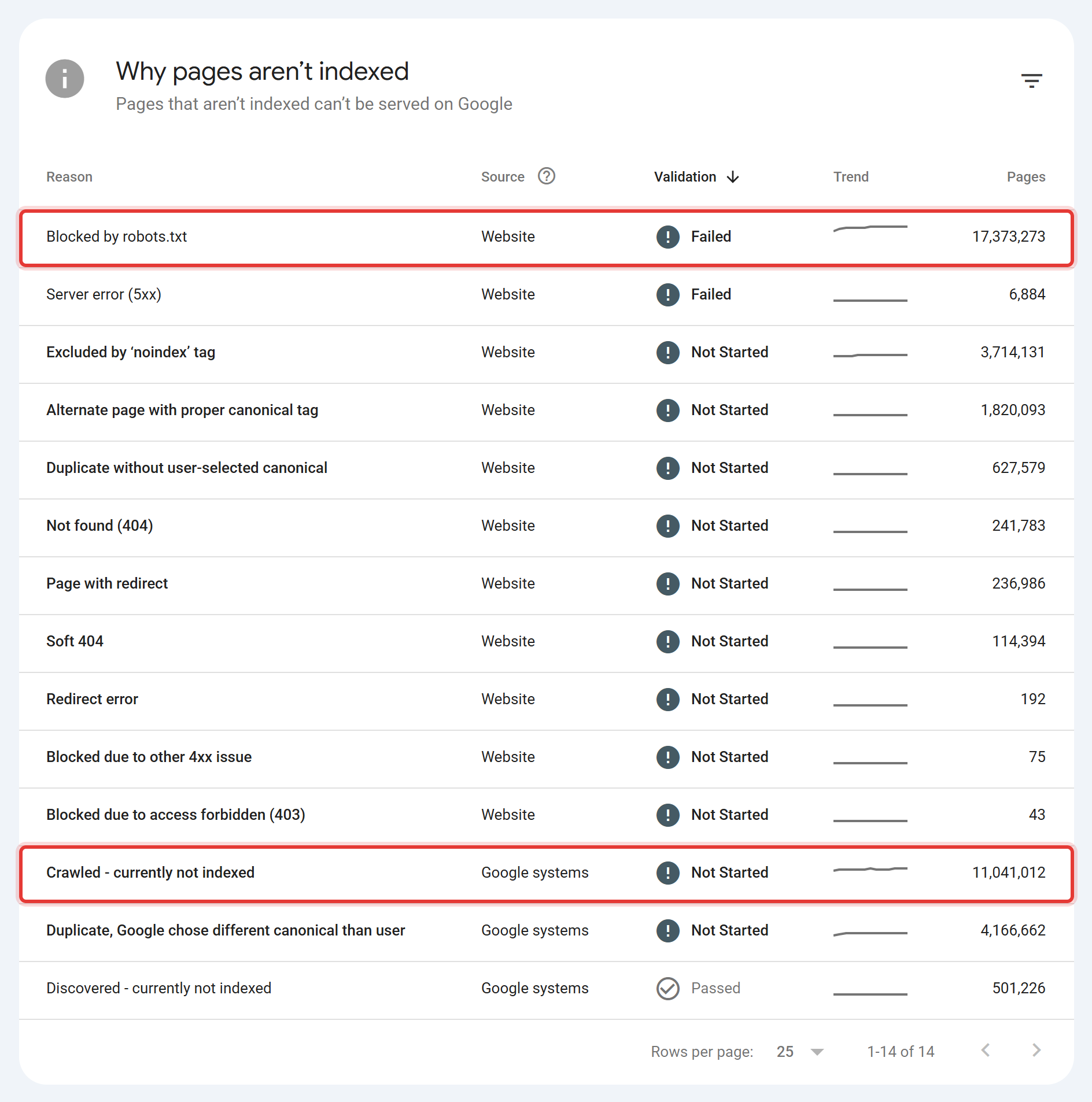
Task: Sort by the Source column header
Action: coord(503,177)
